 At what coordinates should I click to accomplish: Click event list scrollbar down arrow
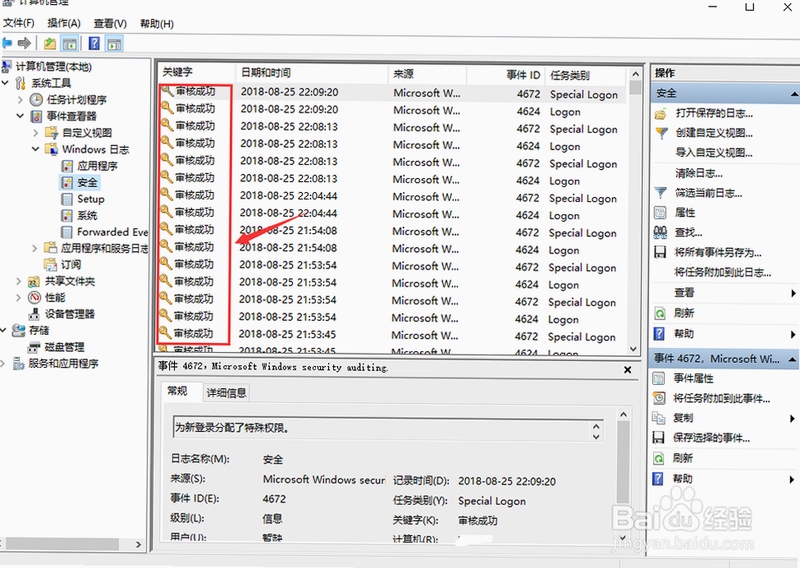point(634,349)
